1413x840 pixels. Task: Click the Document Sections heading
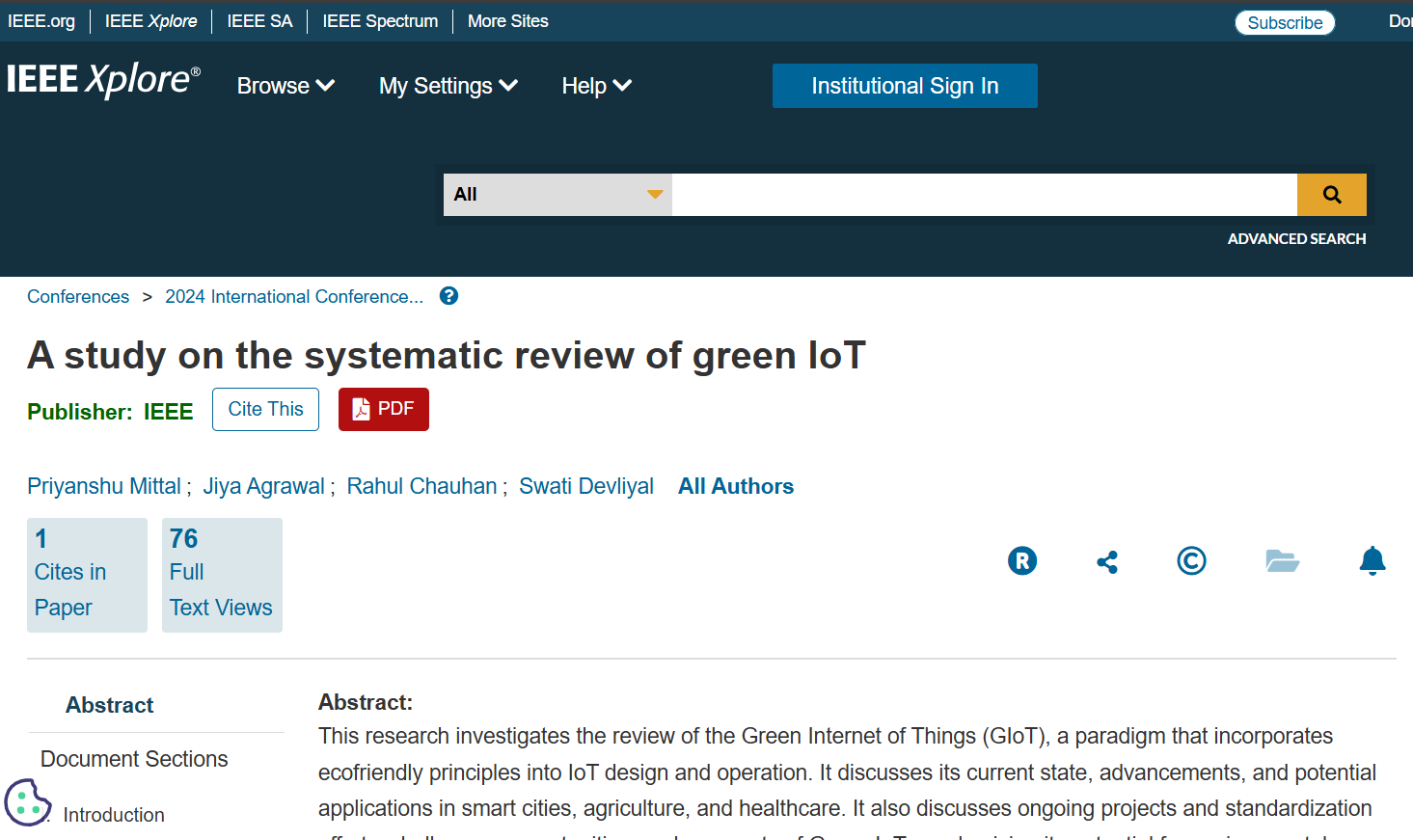point(134,759)
